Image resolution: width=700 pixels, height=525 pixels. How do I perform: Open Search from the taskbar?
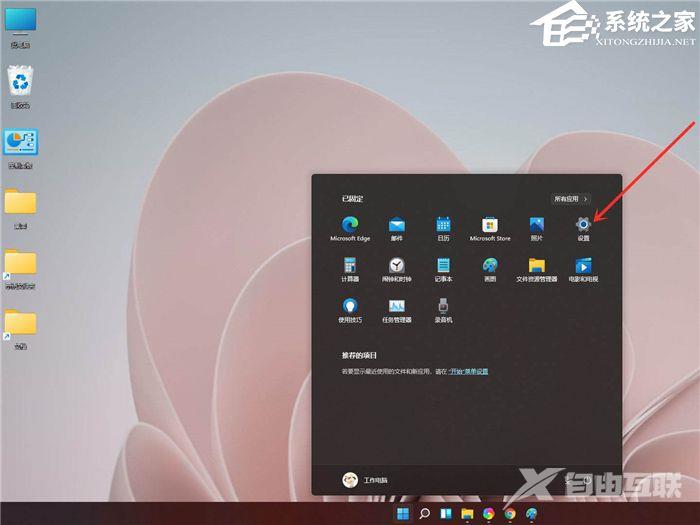425,513
